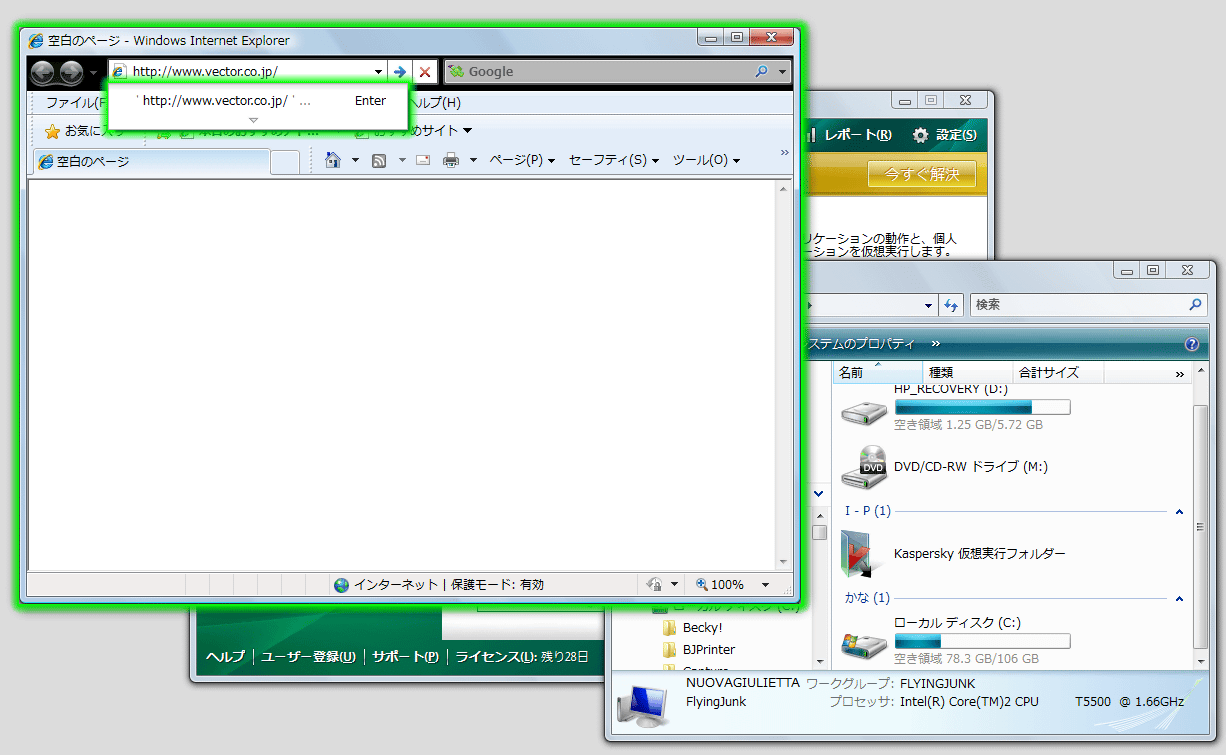Image resolution: width=1226 pixels, height=755 pixels.
Task: Click the インターネット zone globe in status bar
Action: [x=342, y=585]
